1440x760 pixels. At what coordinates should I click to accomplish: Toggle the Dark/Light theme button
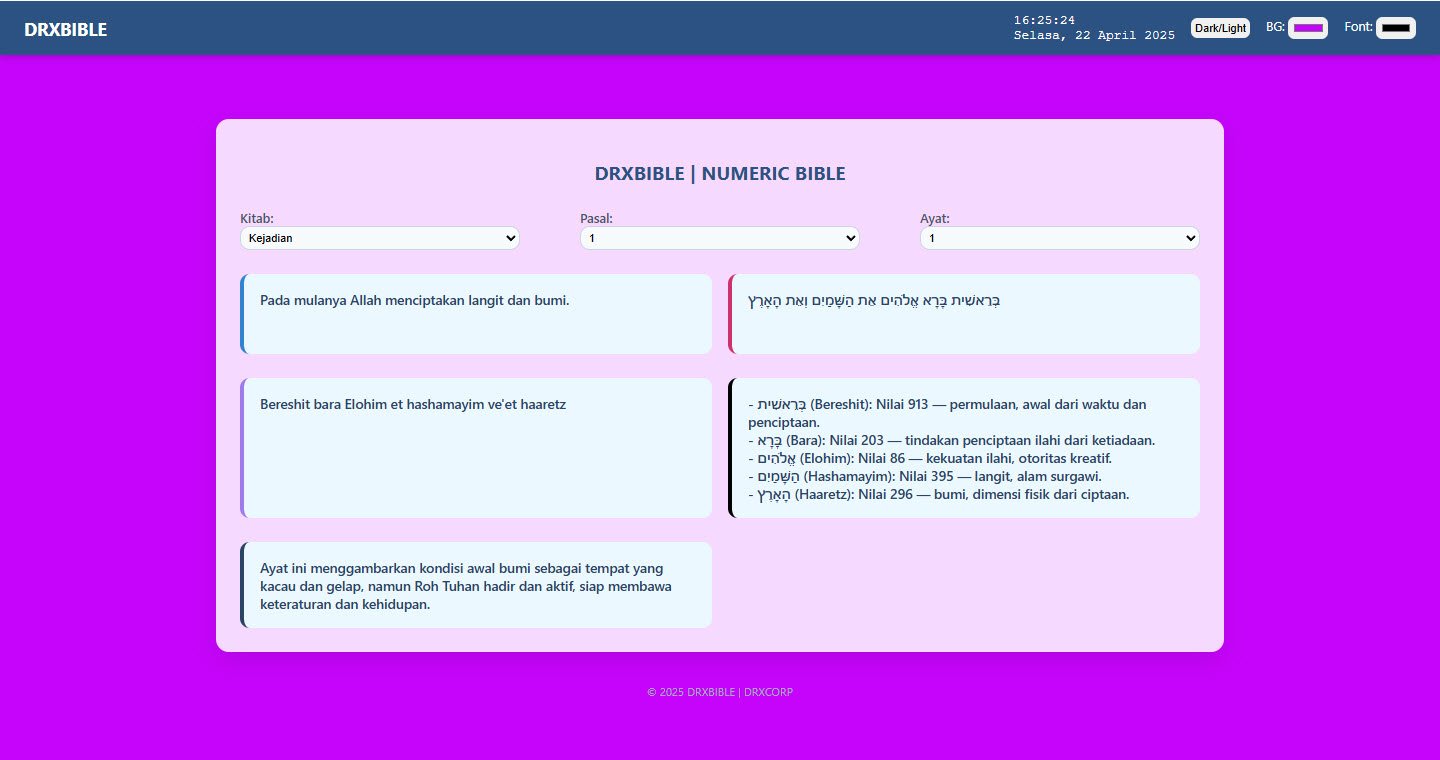pyautogui.click(x=1220, y=28)
